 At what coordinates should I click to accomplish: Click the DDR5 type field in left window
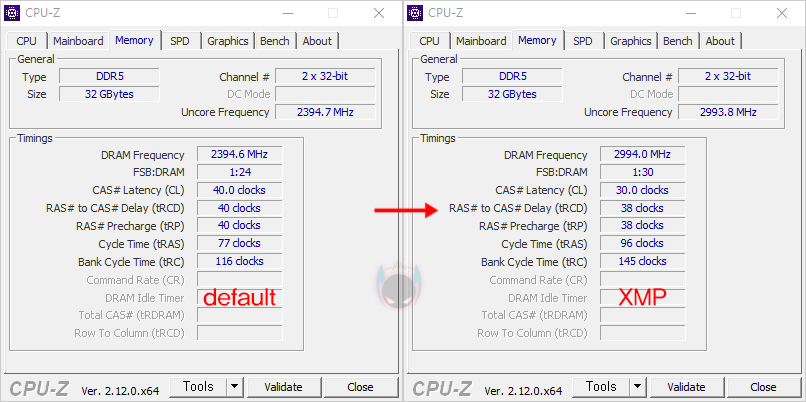(x=109, y=77)
